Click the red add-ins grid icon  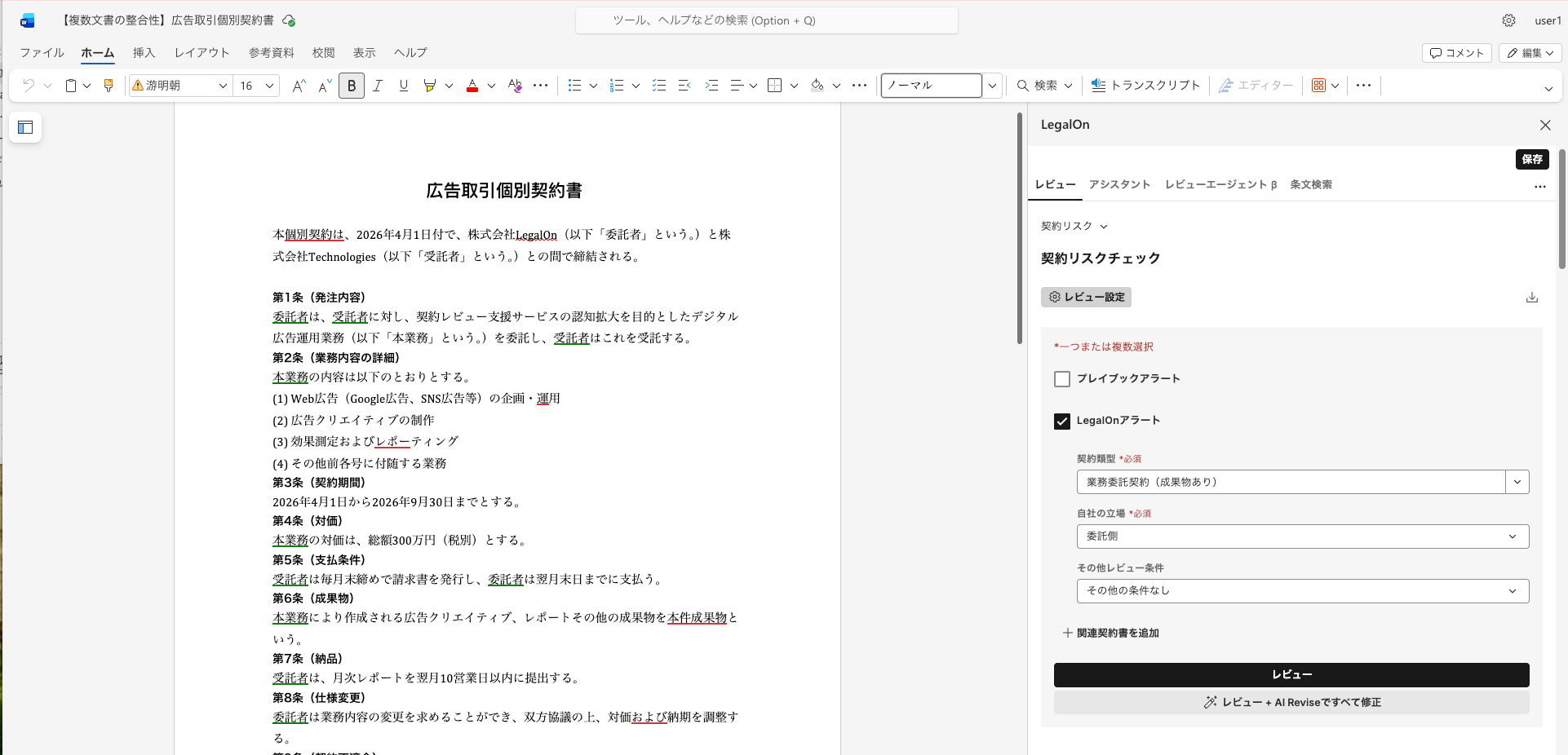(x=1318, y=86)
